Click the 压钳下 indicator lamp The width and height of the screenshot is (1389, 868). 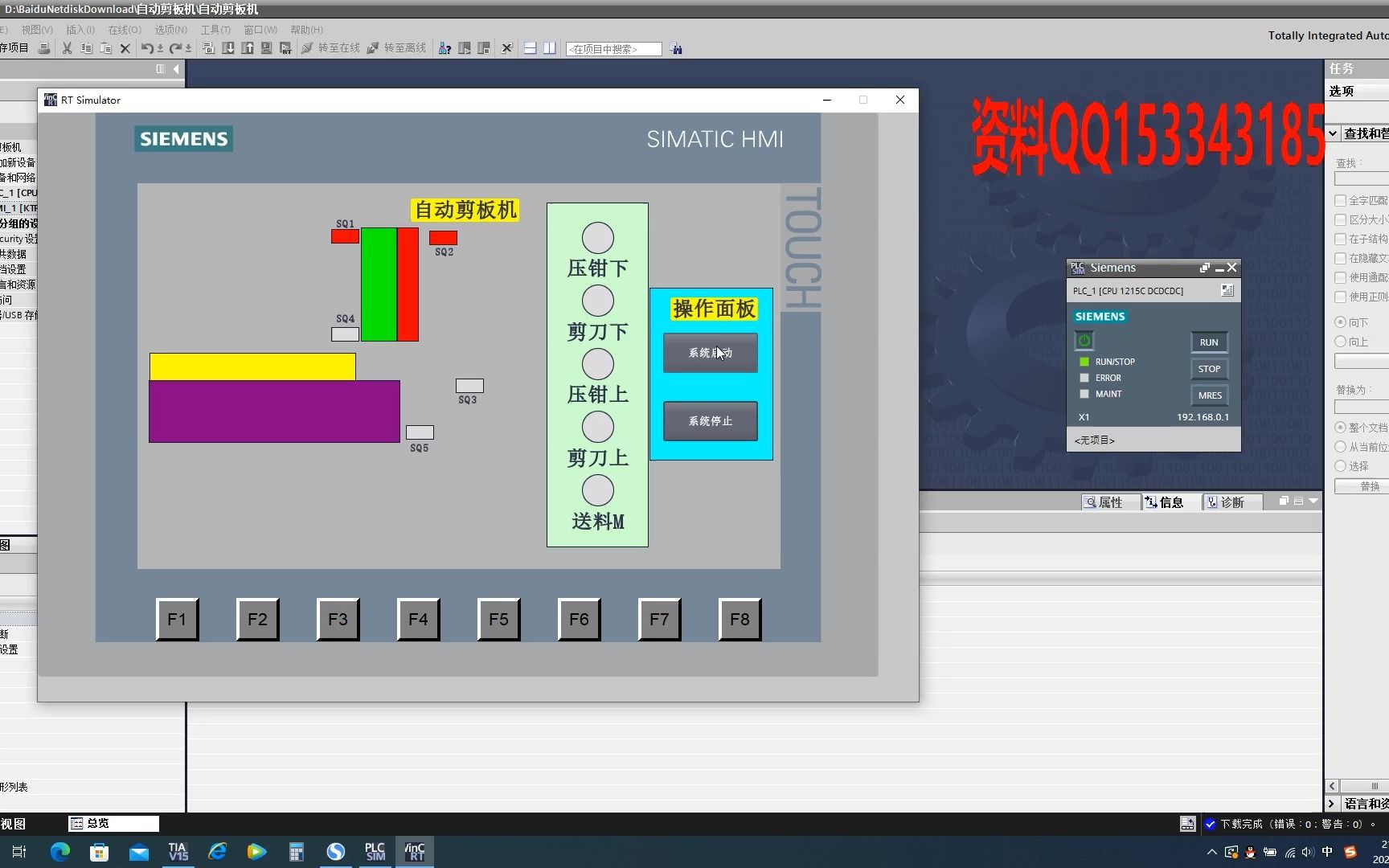click(598, 238)
